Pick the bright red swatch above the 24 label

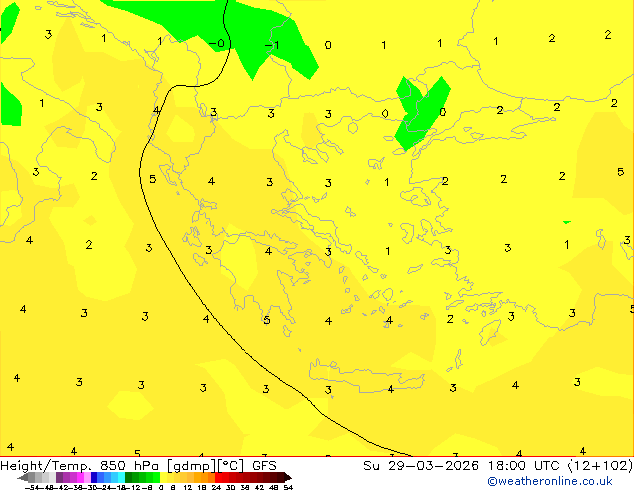[x=218, y=477]
